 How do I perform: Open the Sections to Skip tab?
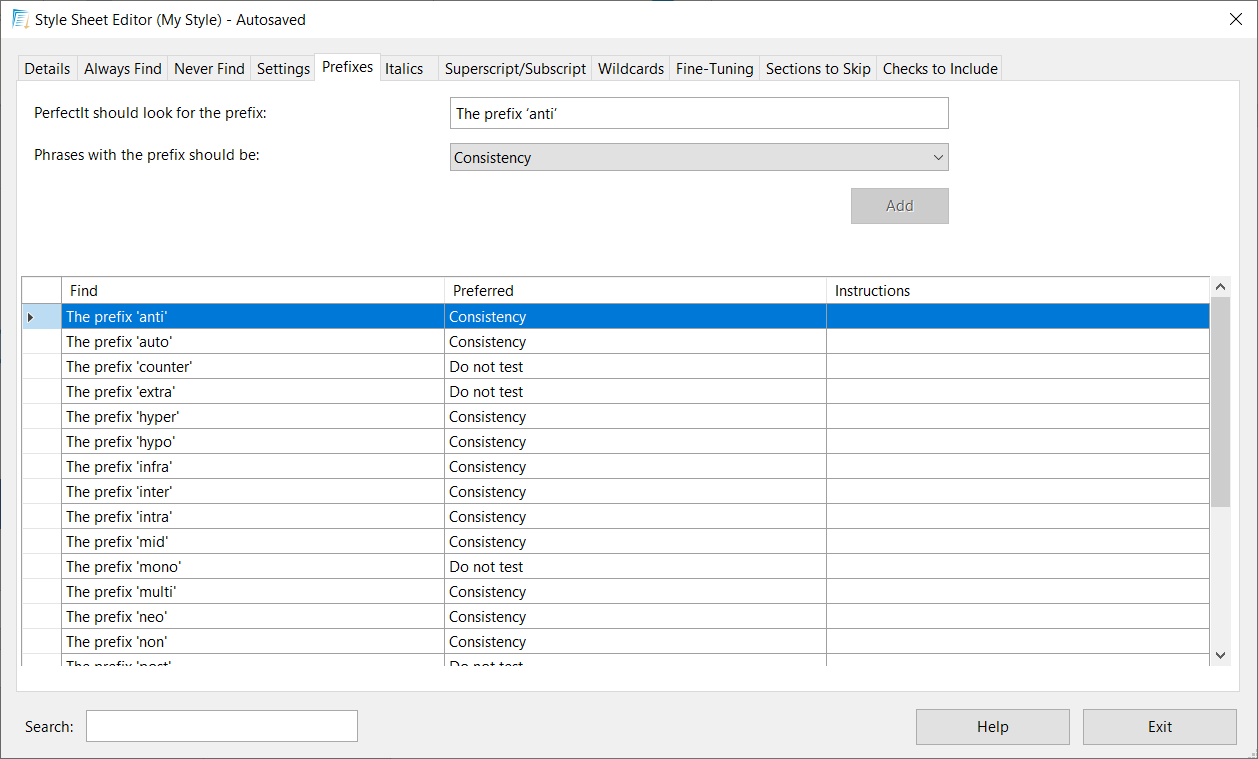(818, 69)
